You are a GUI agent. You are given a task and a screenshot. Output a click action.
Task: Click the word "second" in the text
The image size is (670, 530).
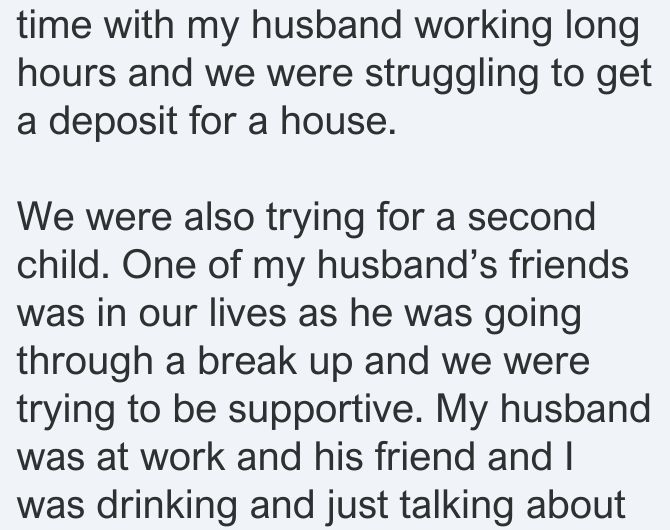pos(532,216)
